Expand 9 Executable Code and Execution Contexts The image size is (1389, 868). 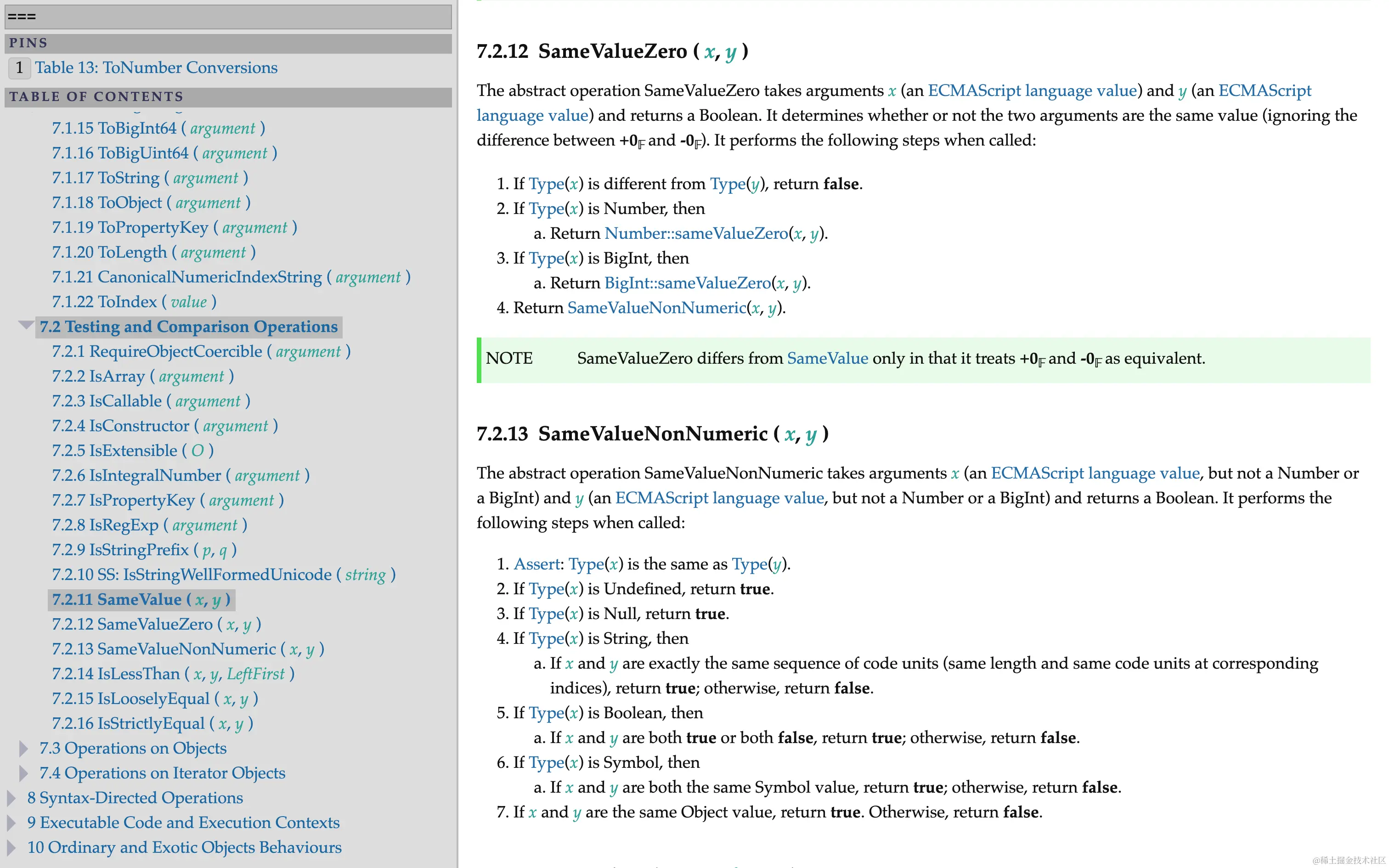pyautogui.click(x=11, y=823)
